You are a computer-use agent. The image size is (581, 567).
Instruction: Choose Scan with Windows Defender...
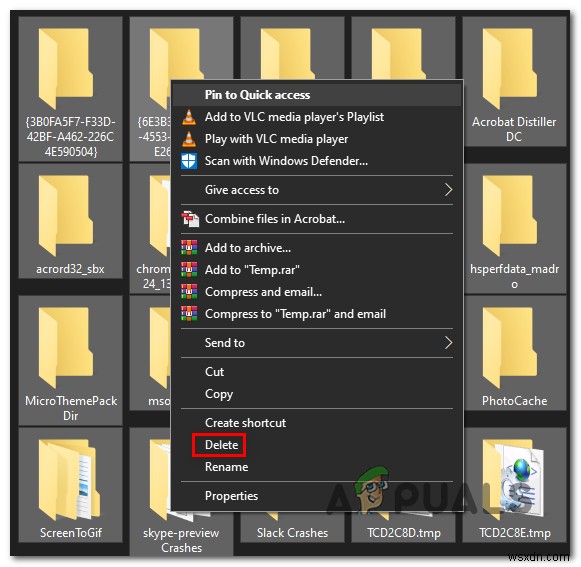[x=317, y=161]
